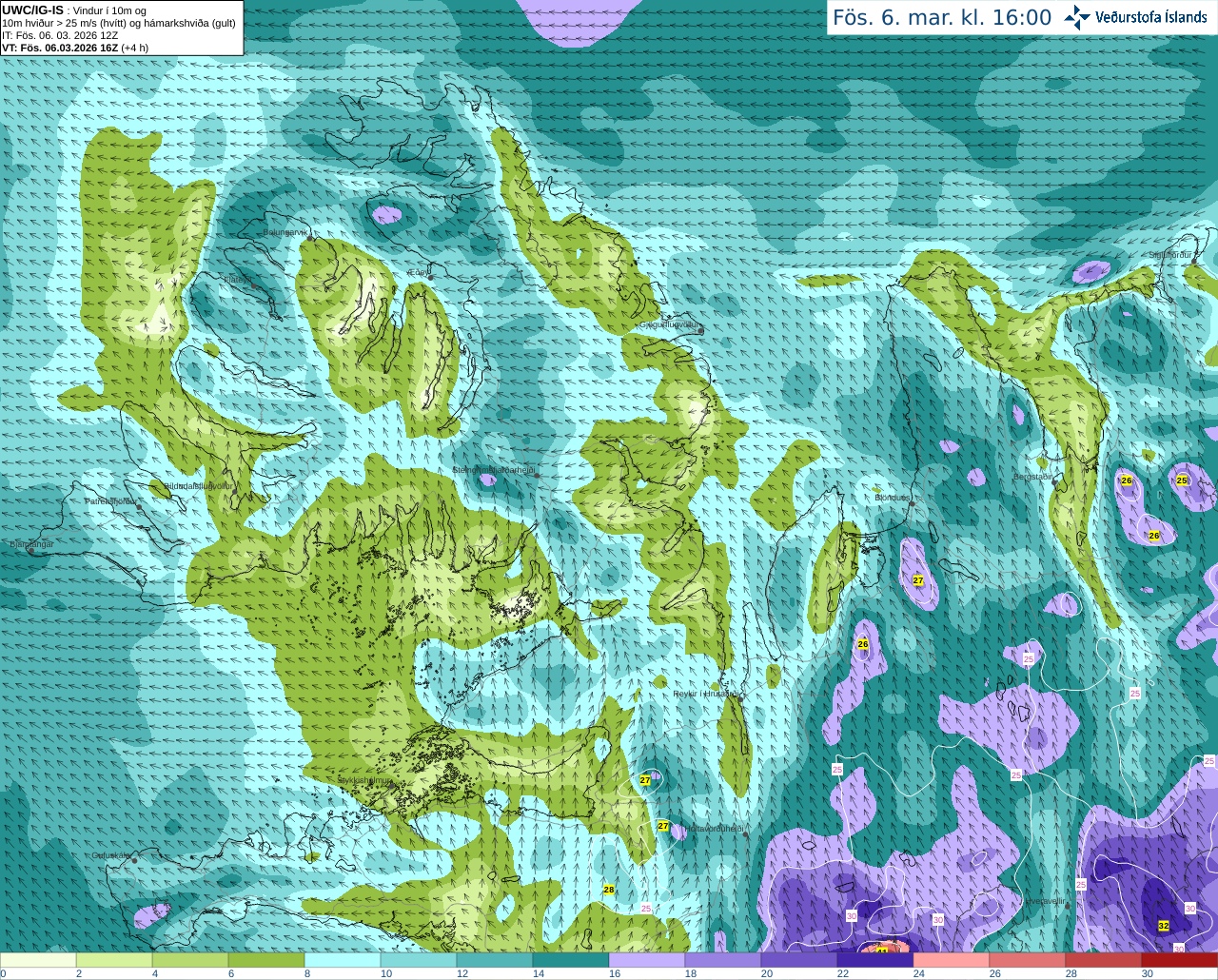Click the legend value 24
1218x980 pixels.
[919, 974]
